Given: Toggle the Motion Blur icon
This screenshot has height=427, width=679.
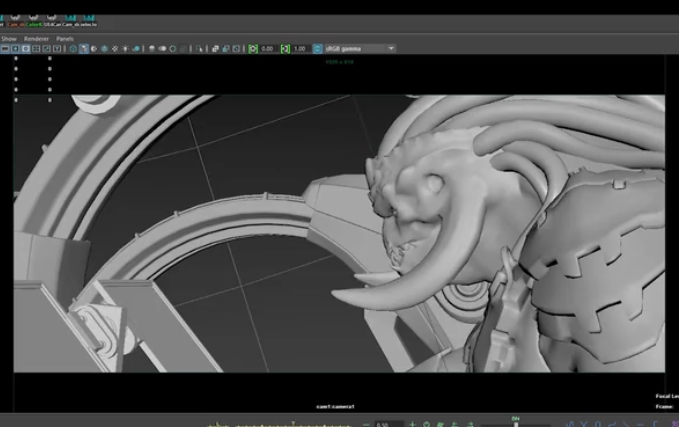Looking at the screenshot, I should pyautogui.click(x=162, y=49).
